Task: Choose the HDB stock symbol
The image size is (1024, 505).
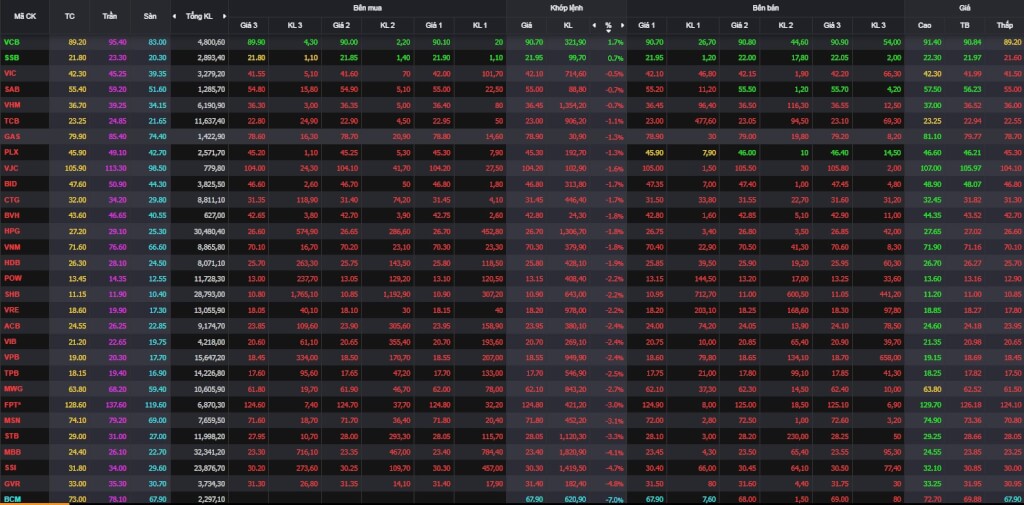Action: coord(11,263)
